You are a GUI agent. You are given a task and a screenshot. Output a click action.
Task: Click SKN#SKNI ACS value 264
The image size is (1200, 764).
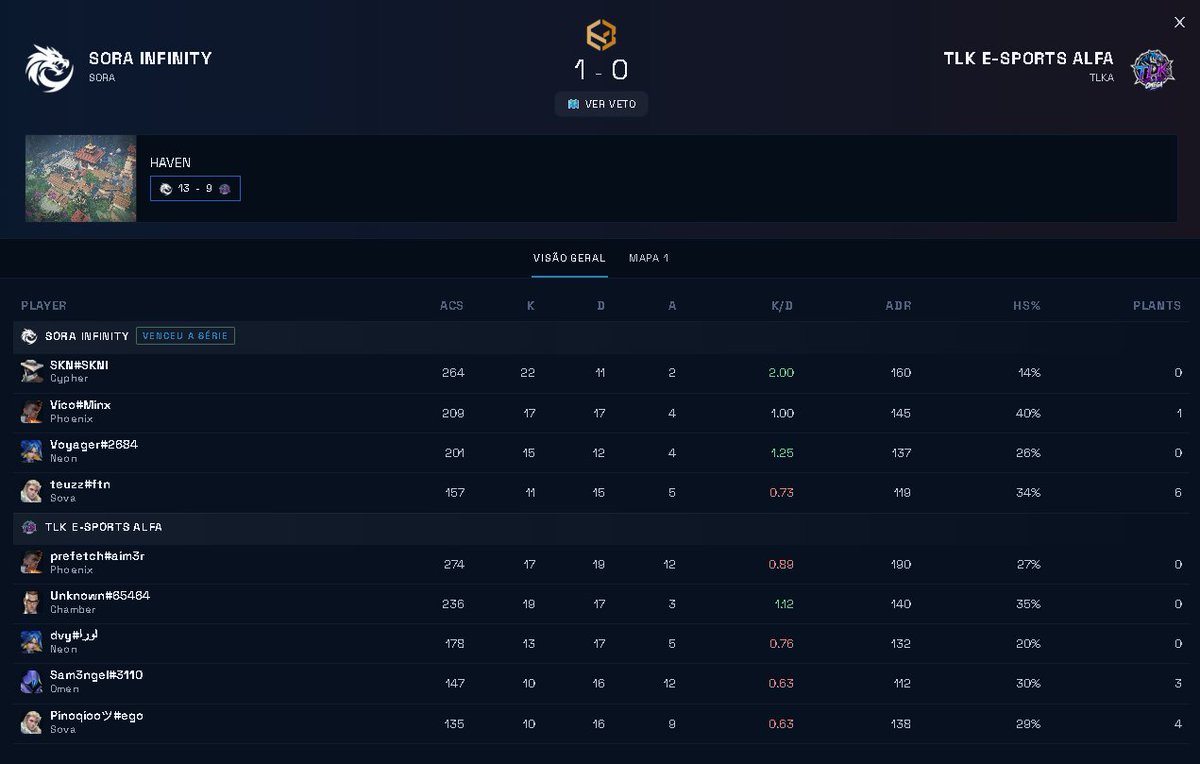click(x=453, y=373)
